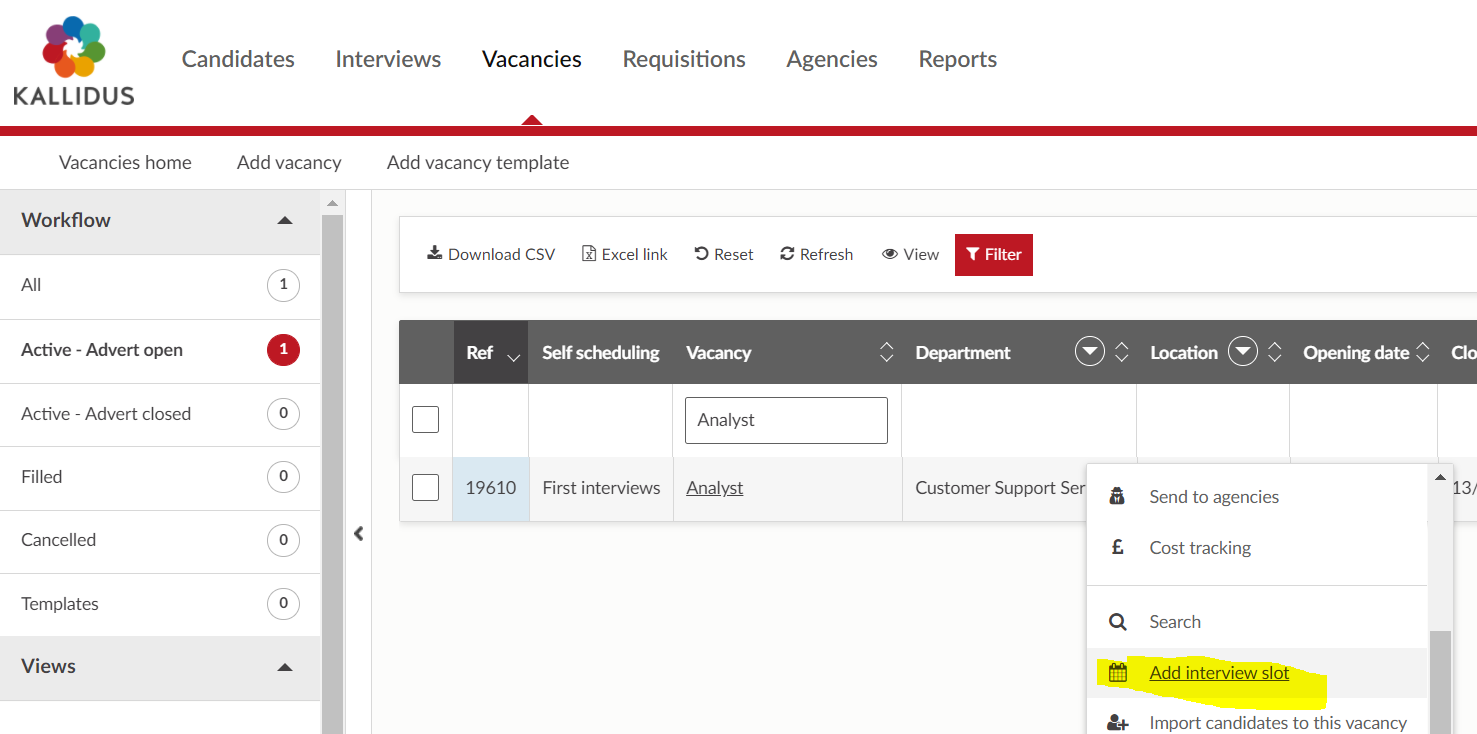
Task: Click the Kallidus logo
Action: click(74, 61)
